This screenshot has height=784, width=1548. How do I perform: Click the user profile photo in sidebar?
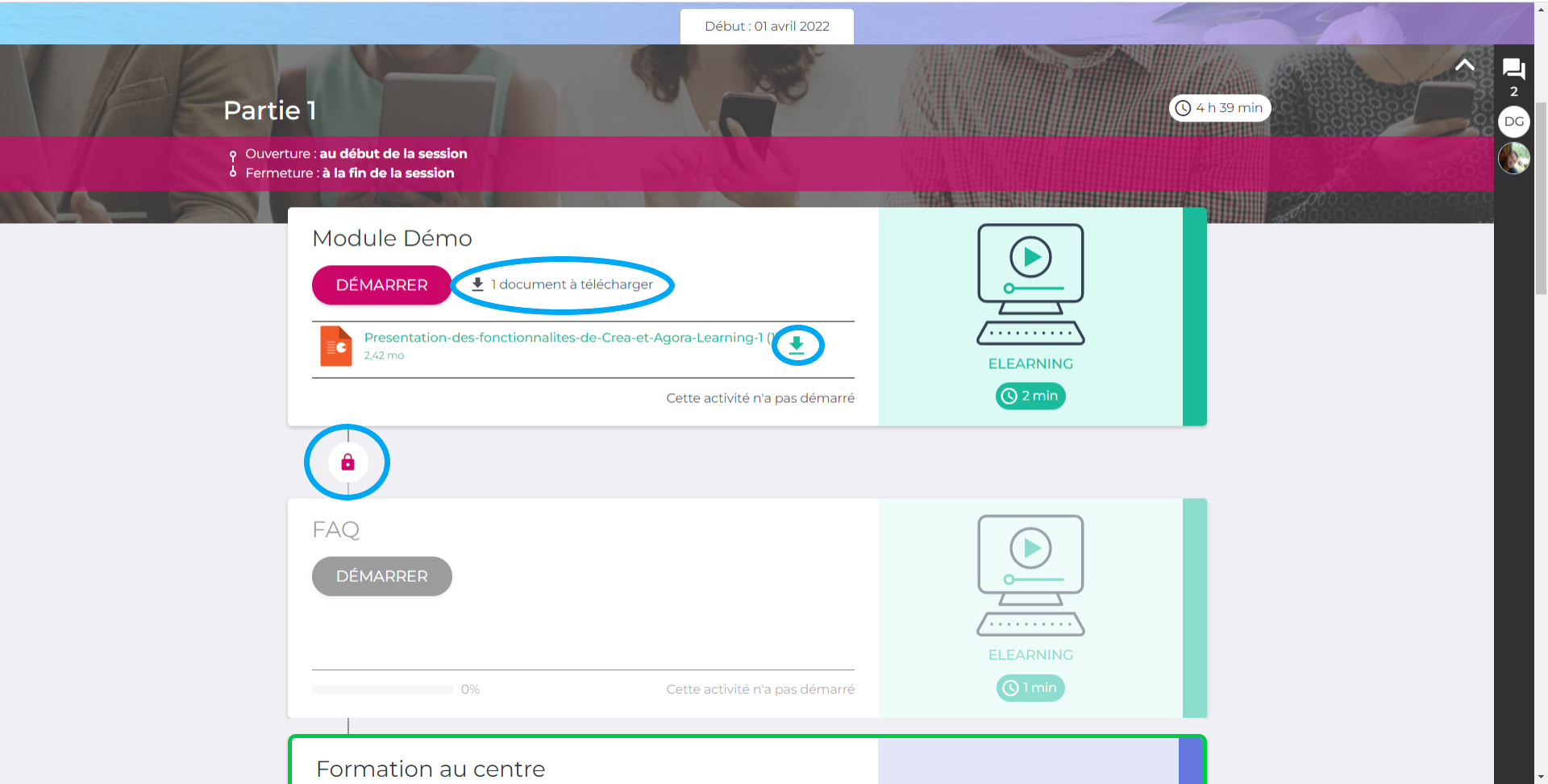tap(1513, 158)
